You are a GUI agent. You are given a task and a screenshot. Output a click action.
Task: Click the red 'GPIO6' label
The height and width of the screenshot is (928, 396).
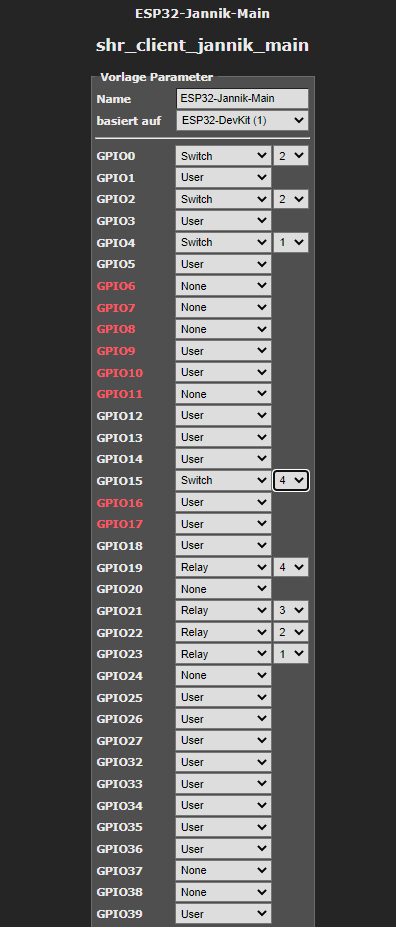[x=116, y=286]
